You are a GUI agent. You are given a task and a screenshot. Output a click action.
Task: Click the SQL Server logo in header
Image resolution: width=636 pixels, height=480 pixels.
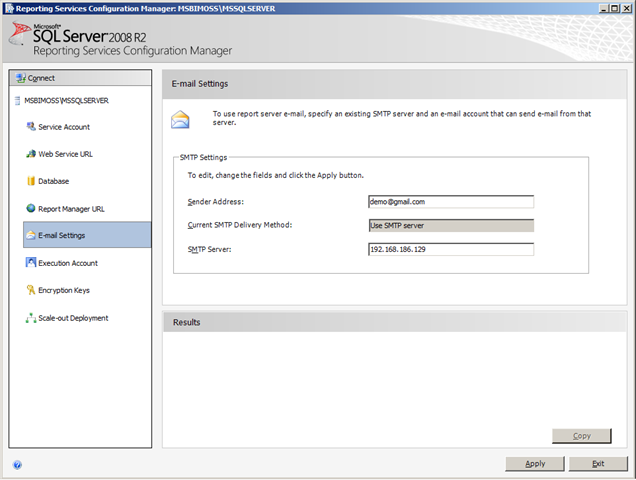pyautogui.click(x=20, y=33)
